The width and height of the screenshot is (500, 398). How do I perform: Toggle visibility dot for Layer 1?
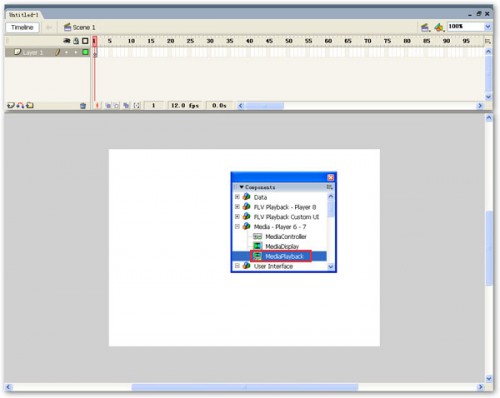pos(67,52)
